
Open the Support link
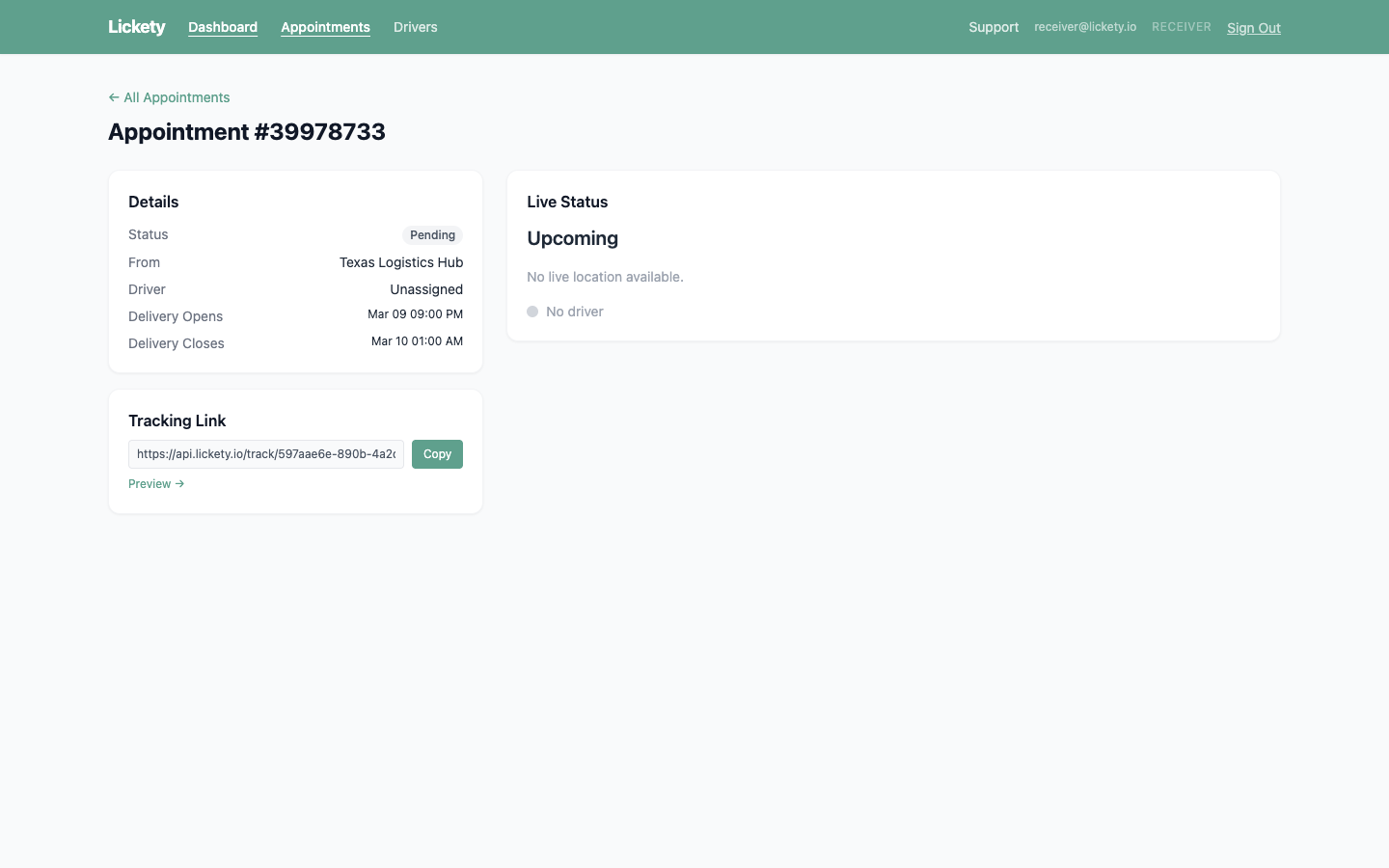tap(994, 27)
